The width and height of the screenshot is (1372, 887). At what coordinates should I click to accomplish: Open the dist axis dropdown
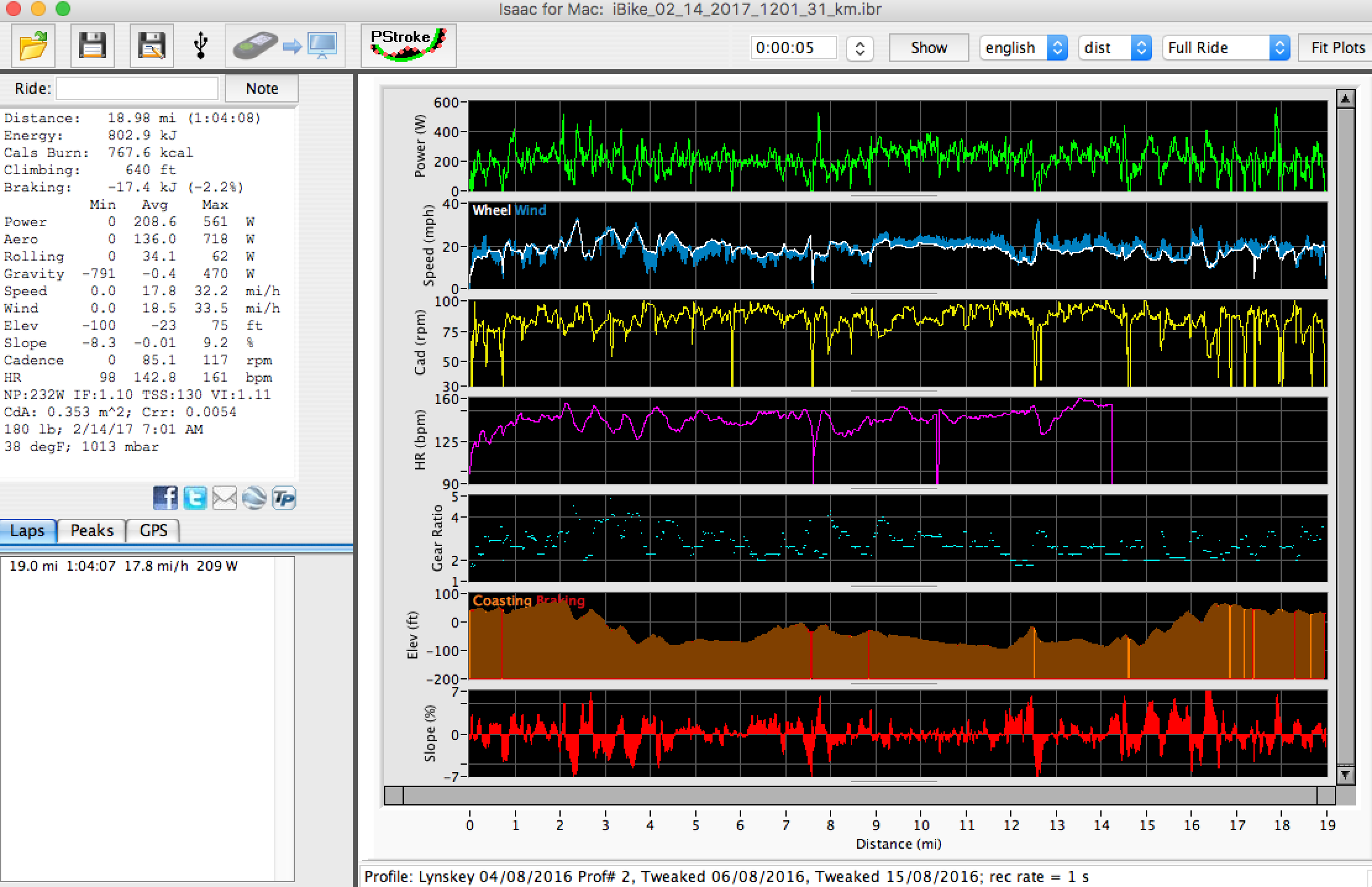1114,48
